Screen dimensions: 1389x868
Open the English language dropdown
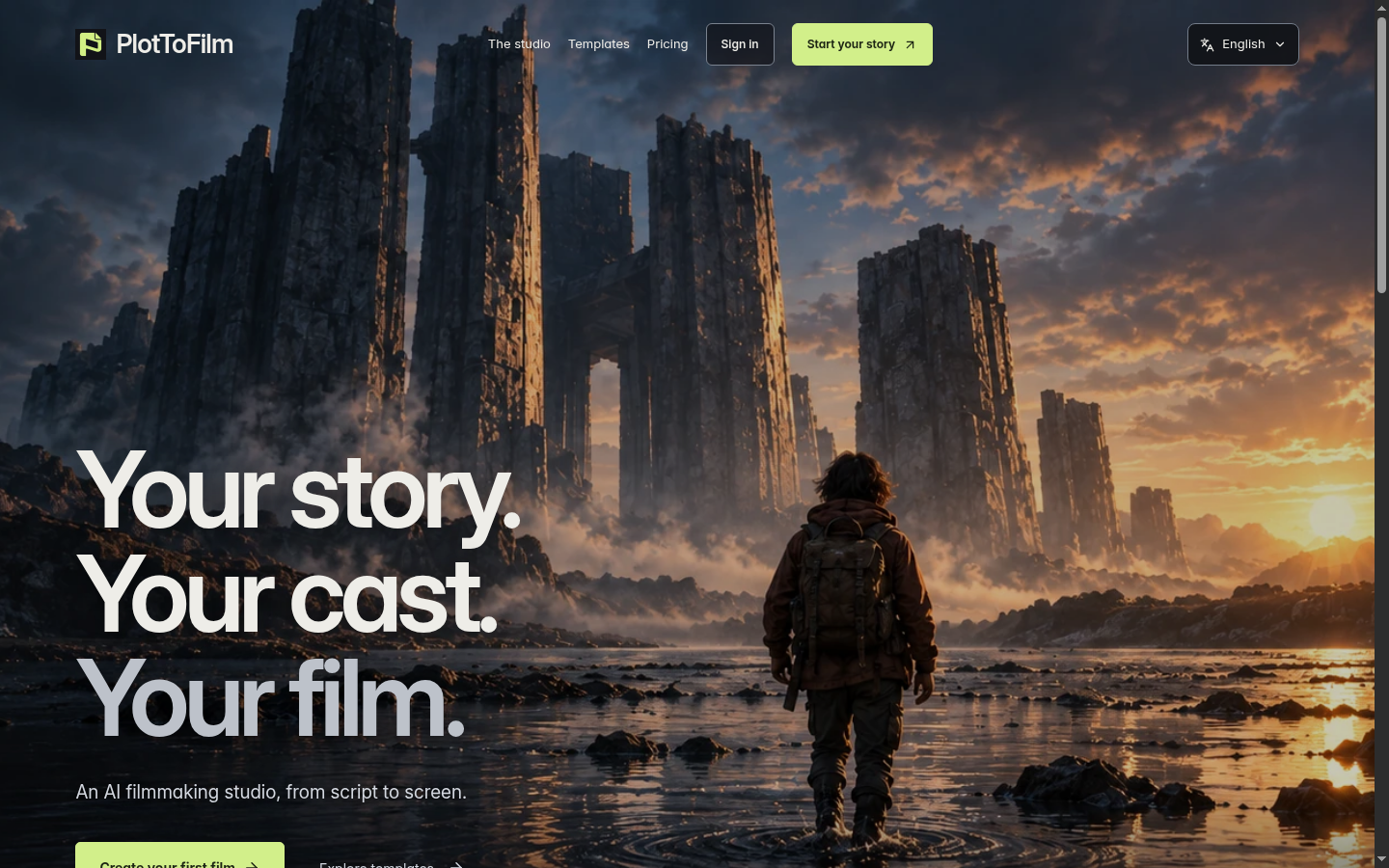click(1243, 44)
